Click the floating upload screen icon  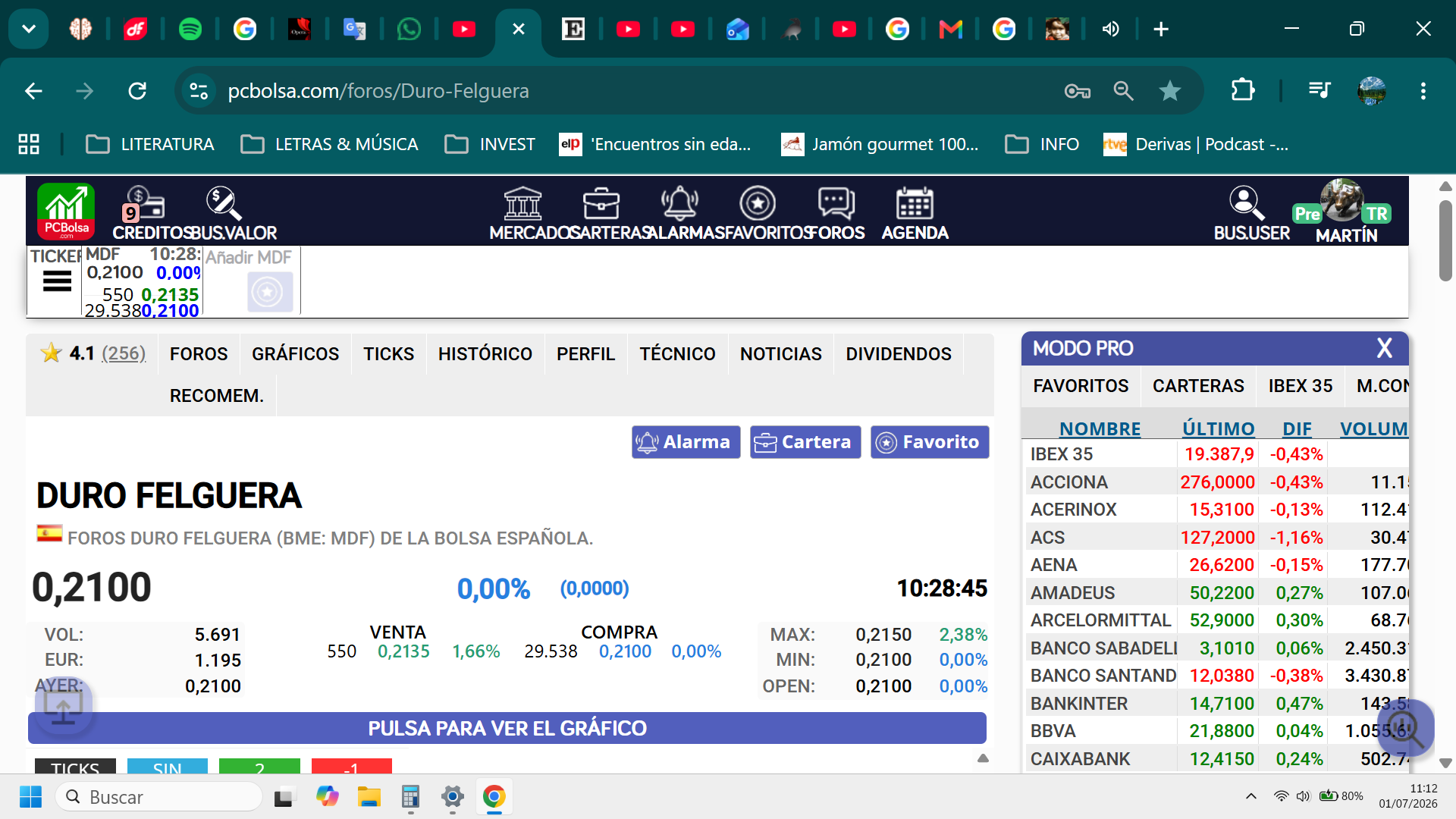pos(63,707)
